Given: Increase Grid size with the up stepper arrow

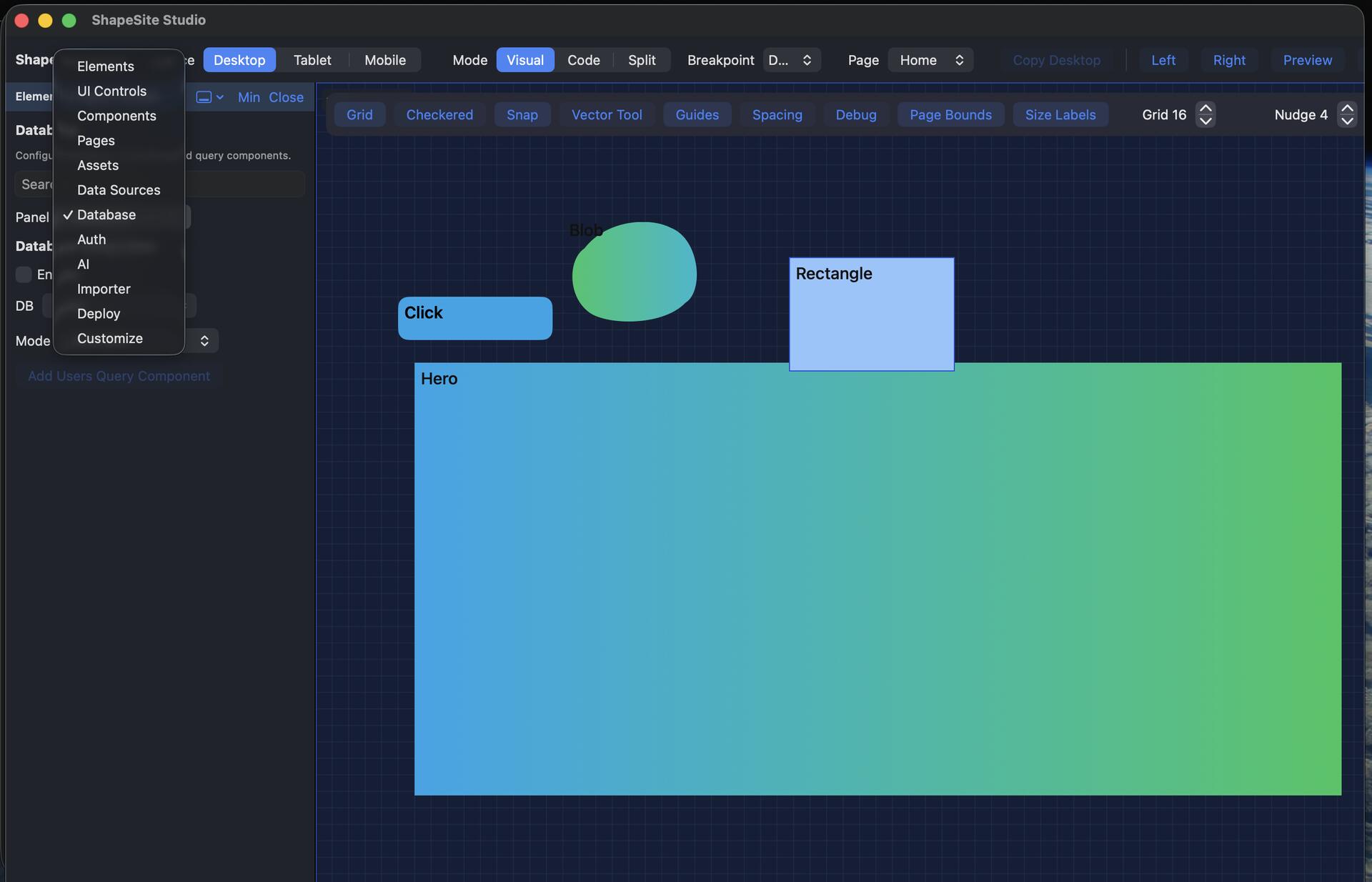Looking at the screenshot, I should tap(1206, 108).
